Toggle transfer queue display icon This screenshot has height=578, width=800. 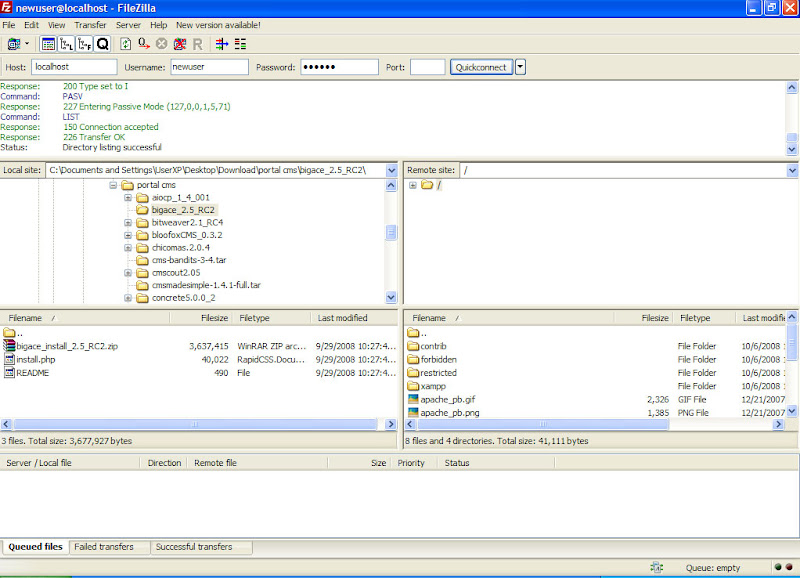pos(103,44)
